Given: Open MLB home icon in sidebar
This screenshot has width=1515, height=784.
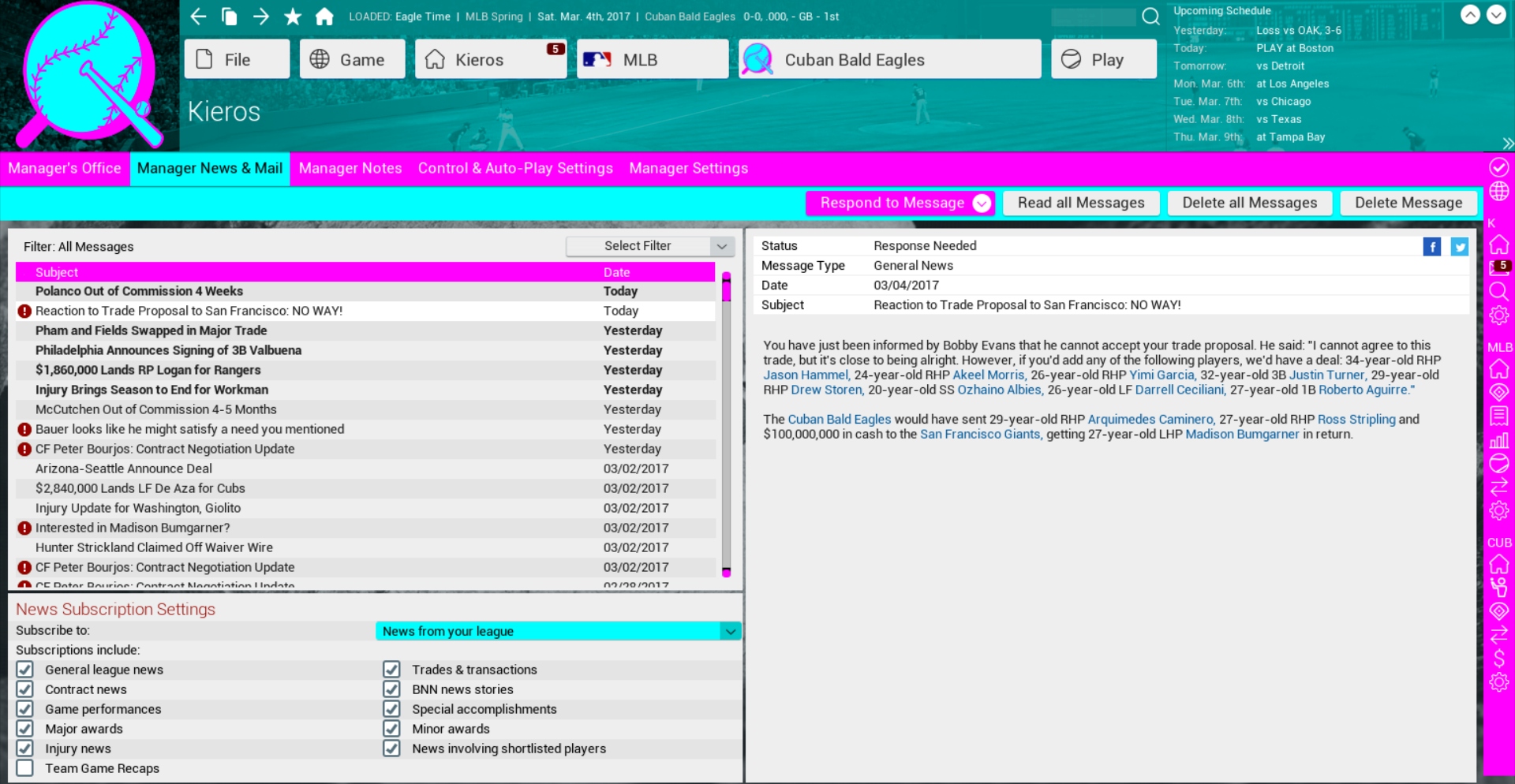Looking at the screenshot, I should (1499, 368).
